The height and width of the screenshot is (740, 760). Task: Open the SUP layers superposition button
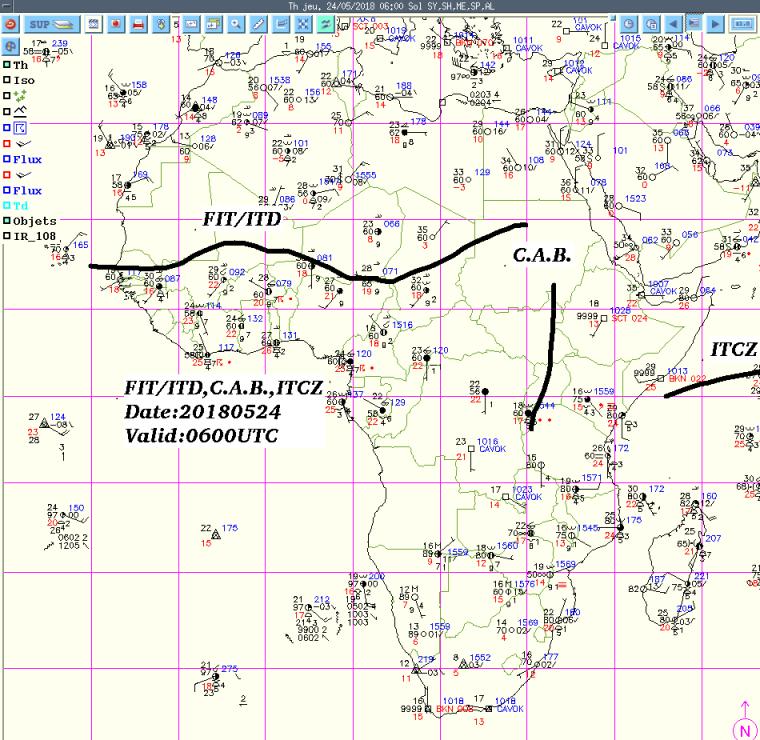coord(51,24)
